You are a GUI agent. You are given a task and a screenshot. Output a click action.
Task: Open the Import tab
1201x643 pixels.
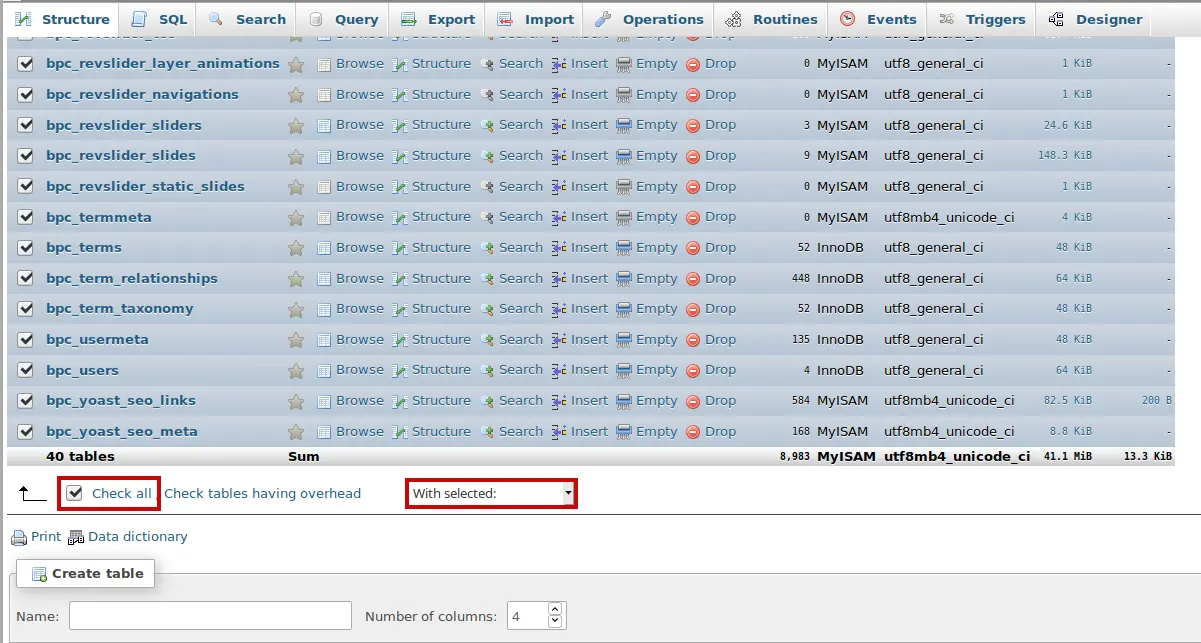point(536,19)
